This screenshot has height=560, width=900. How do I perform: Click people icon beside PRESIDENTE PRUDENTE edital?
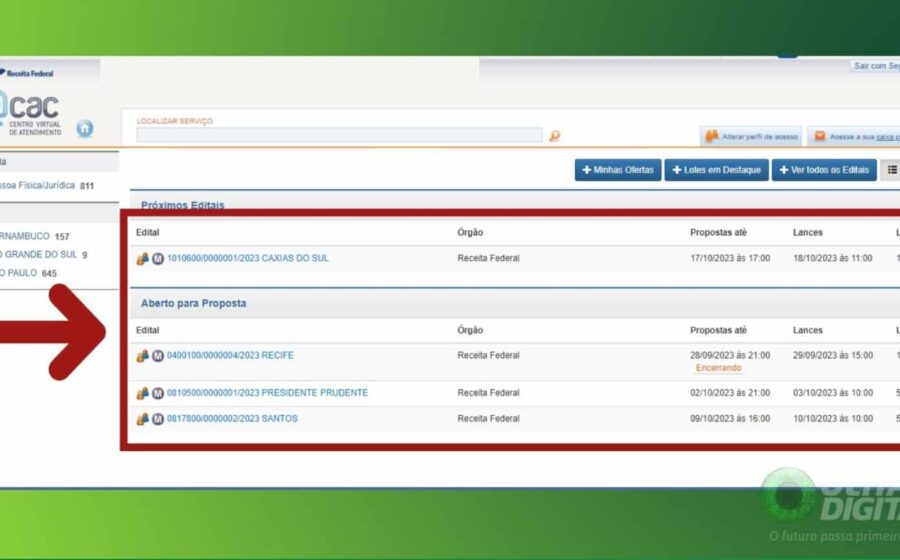coord(142,394)
